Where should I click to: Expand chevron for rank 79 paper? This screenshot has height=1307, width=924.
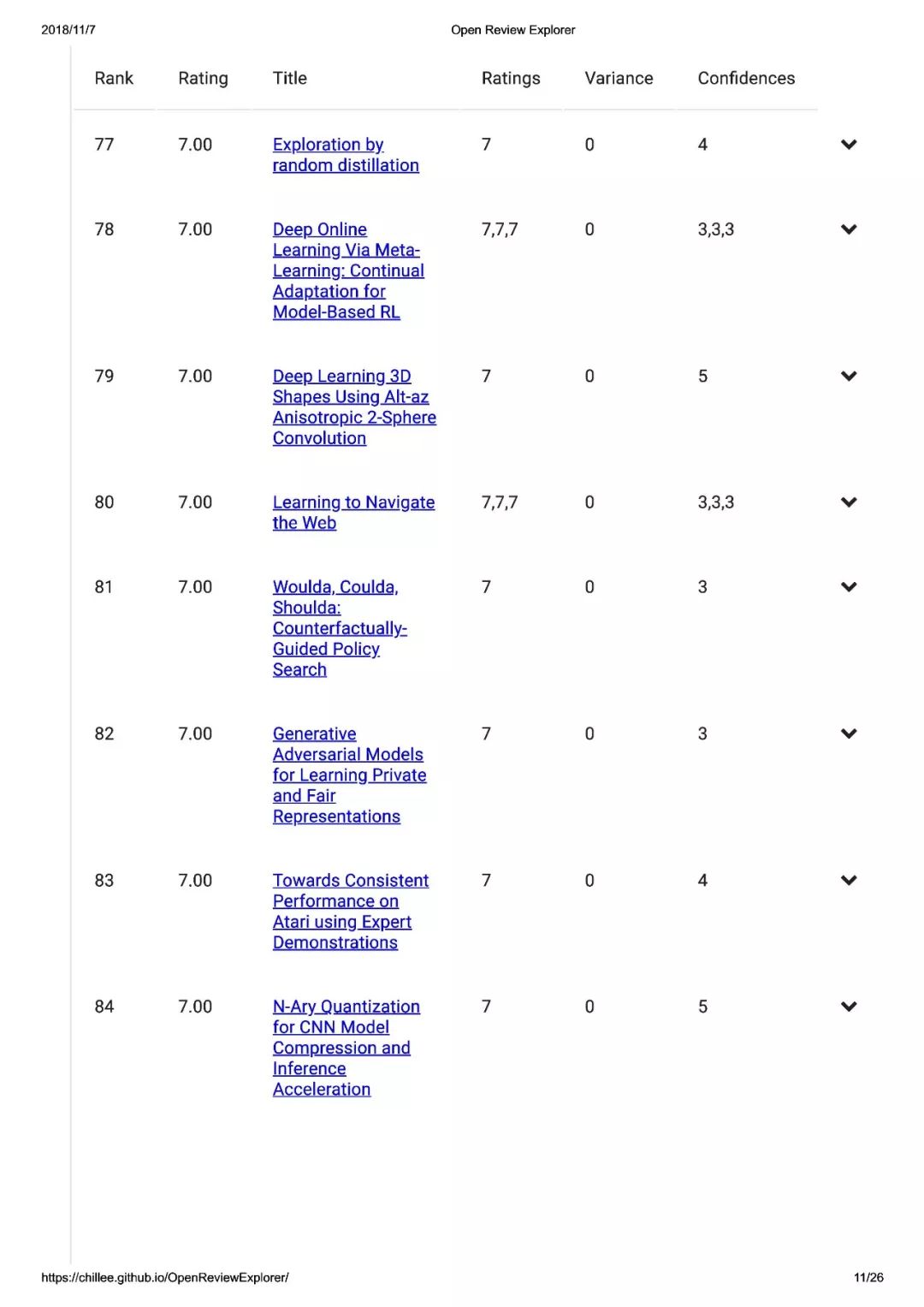click(x=849, y=376)
